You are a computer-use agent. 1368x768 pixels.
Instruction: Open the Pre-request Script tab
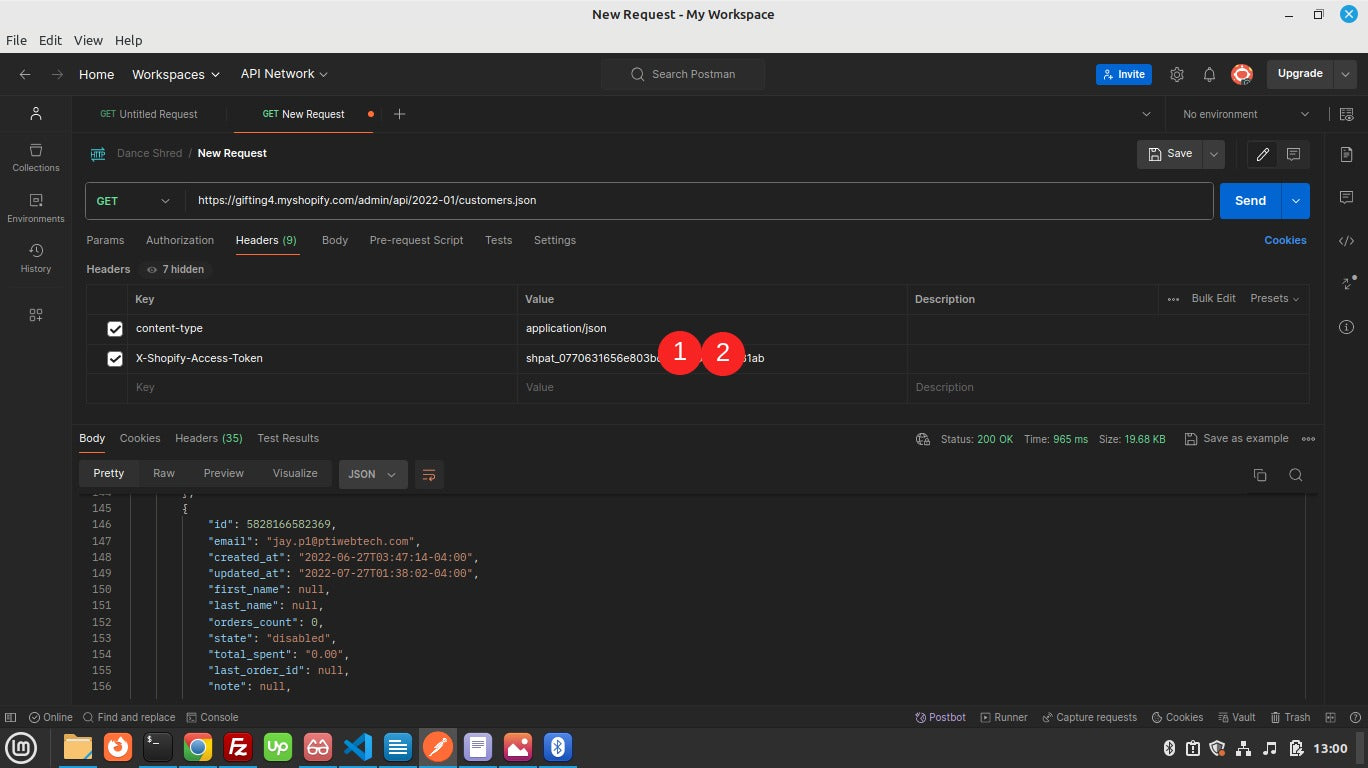pos(416,240)
